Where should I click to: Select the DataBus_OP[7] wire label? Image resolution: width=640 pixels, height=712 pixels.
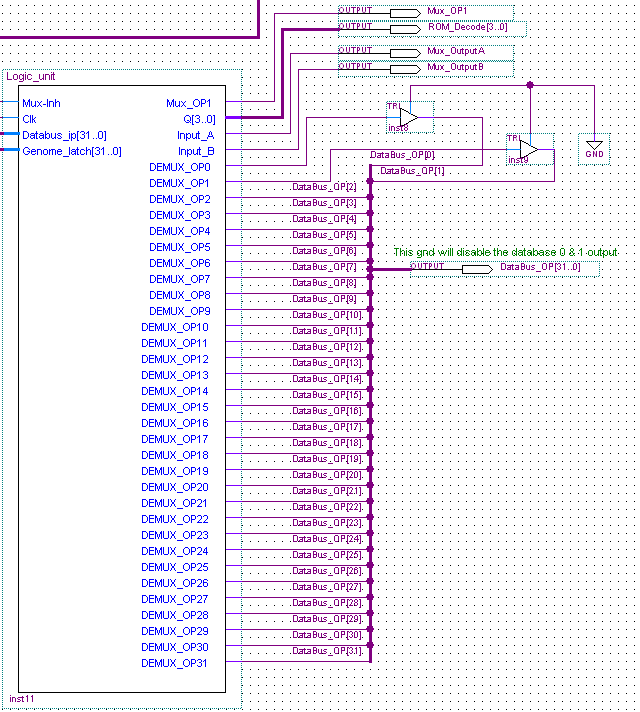324,267
